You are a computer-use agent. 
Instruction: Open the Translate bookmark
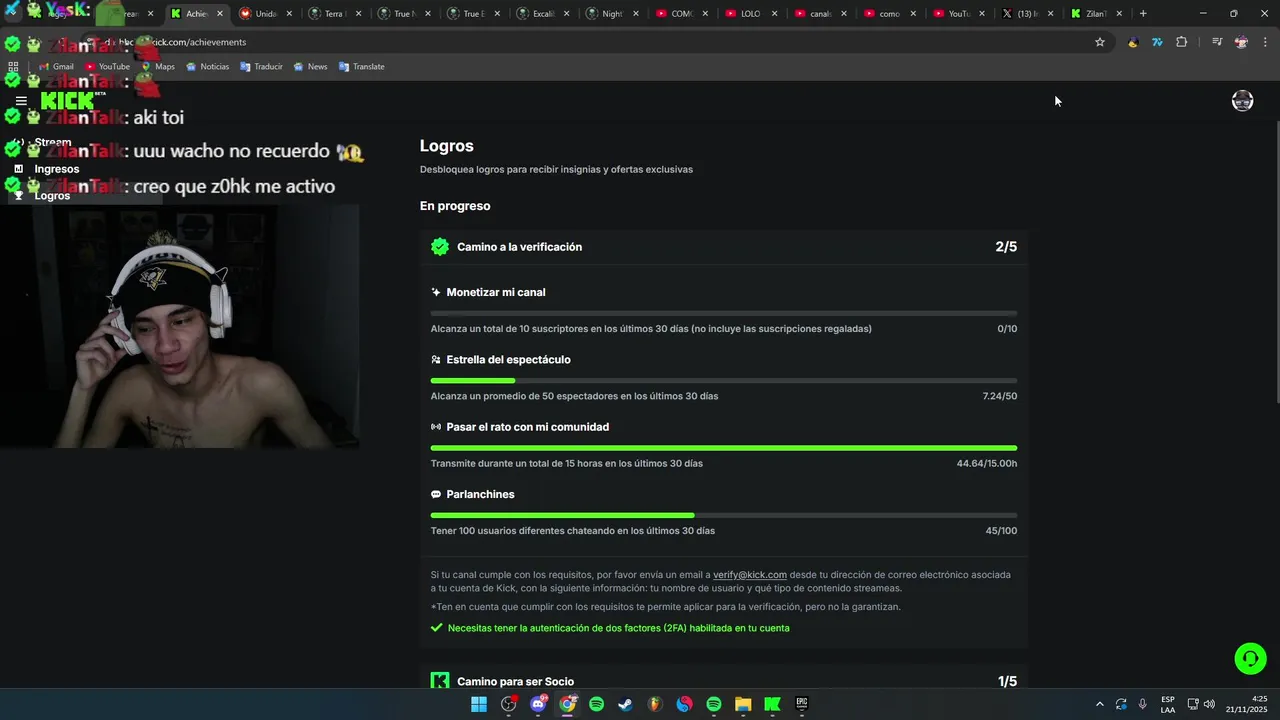pos(362,67)
